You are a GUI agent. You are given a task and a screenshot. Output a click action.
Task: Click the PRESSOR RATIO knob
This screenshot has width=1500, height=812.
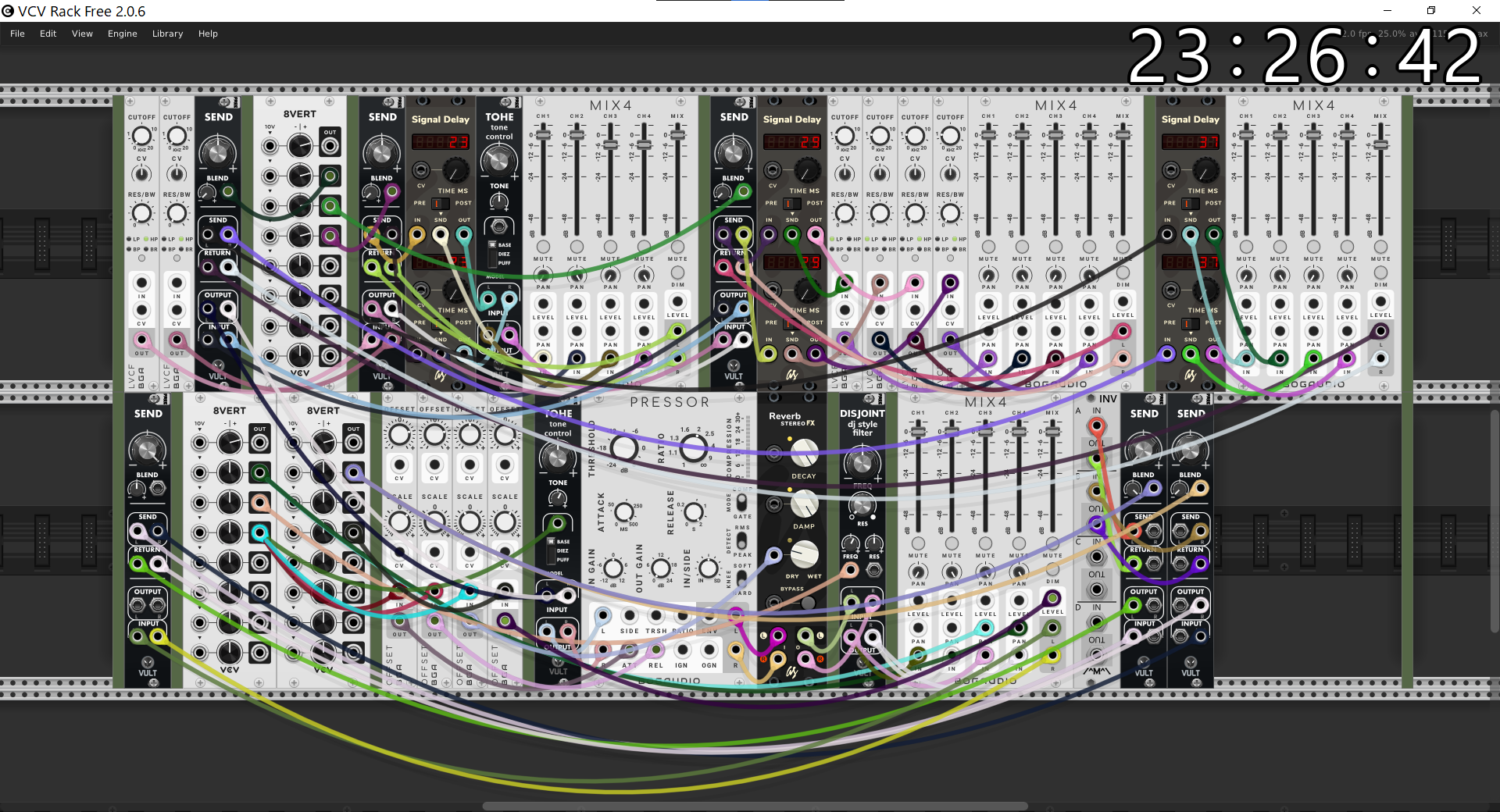pos(693,448)
